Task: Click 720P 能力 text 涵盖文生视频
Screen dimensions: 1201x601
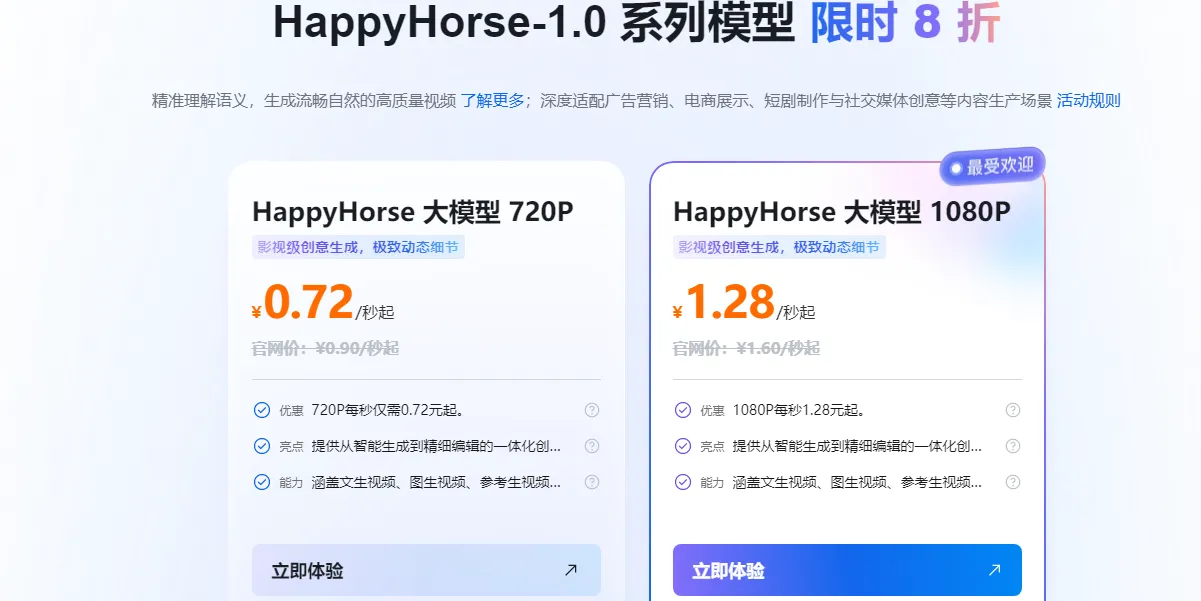Action: (436, 482)
